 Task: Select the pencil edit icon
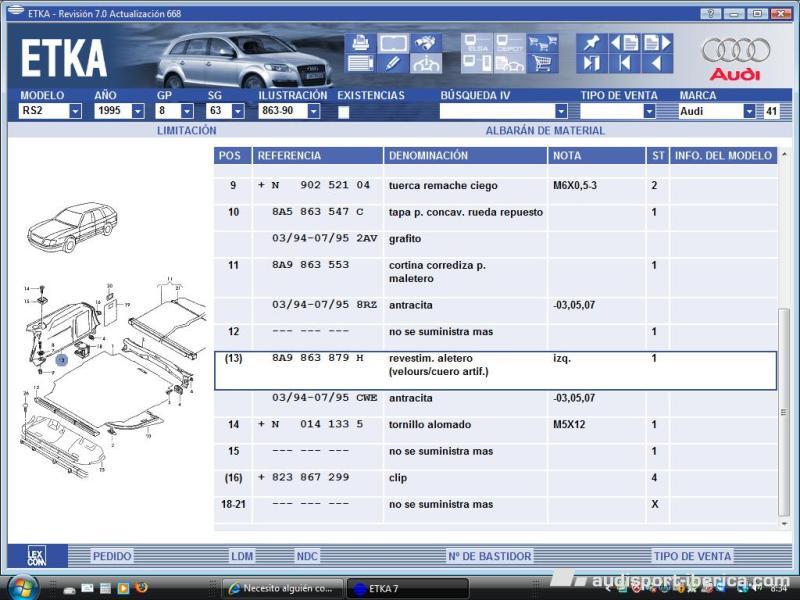[x=393, y=63]
